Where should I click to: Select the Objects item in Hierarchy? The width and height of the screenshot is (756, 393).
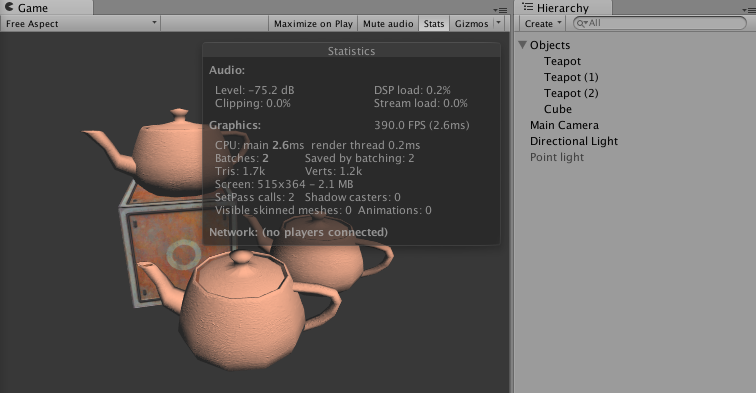pos(550,45)
